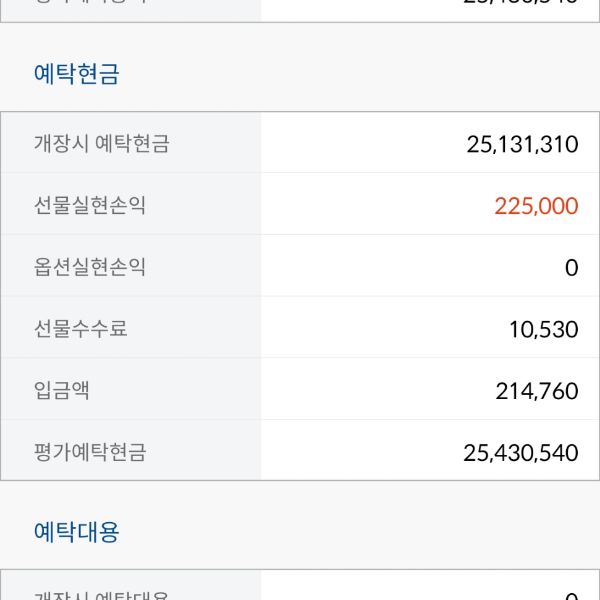Tap the 25,131,310 opening deposit value
Screen dimensions: 600x600
pos(522,144)
